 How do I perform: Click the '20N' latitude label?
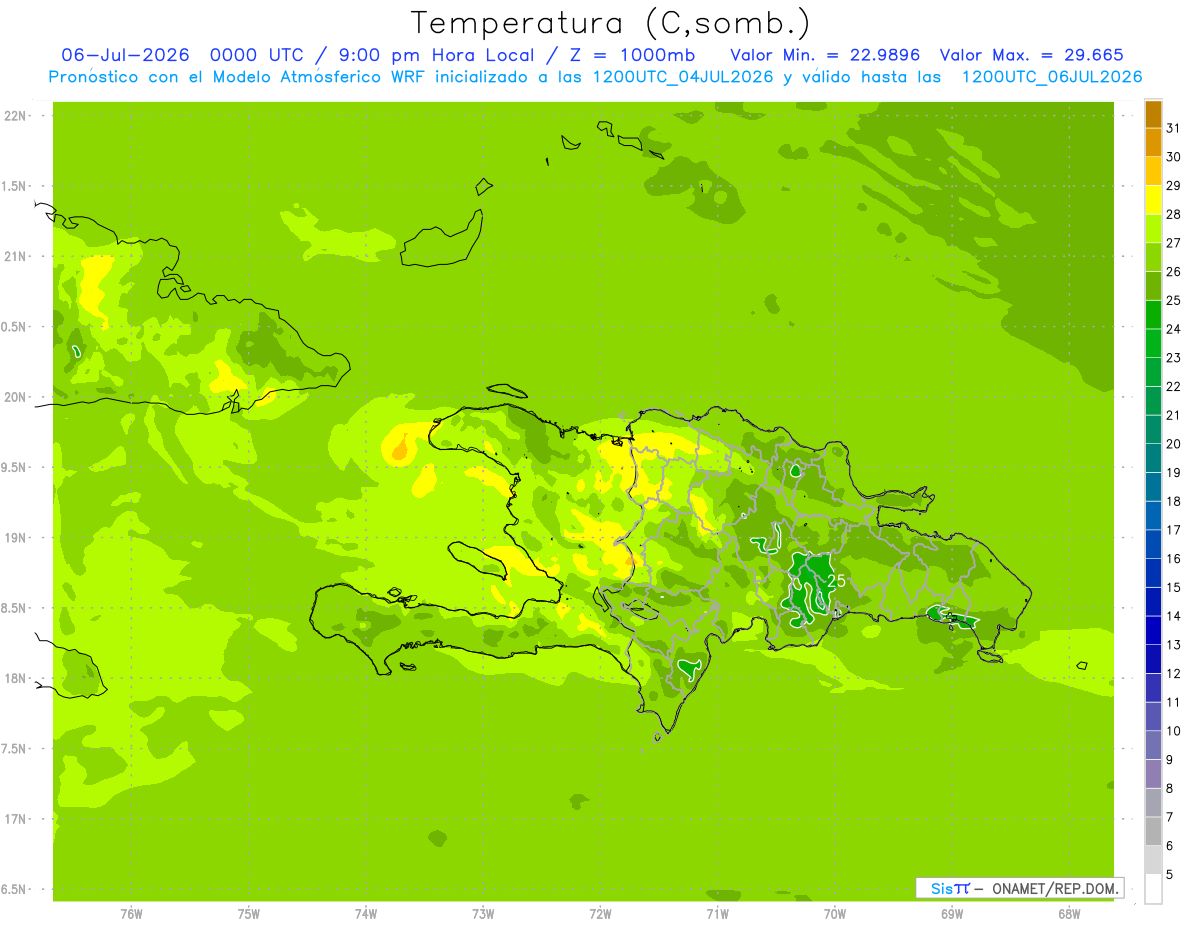(15, 397)
